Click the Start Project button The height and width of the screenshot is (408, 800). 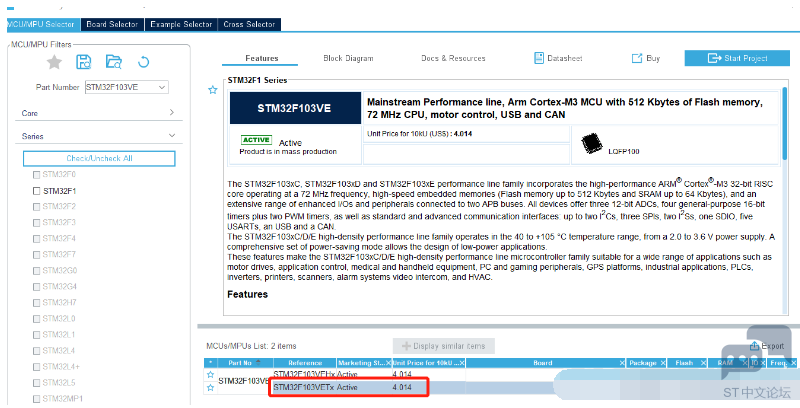737,58
